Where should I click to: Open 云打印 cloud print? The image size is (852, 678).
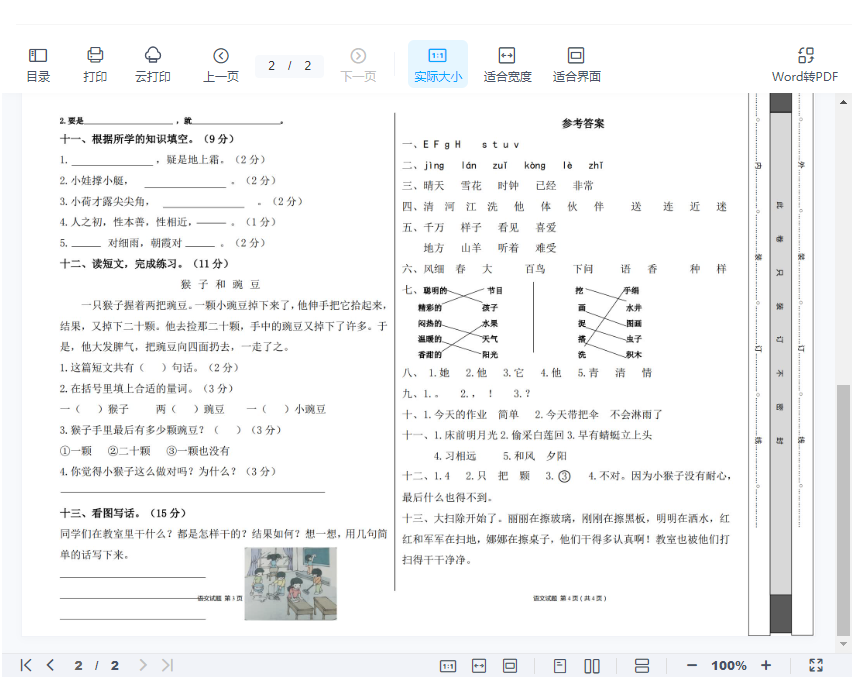153,64
